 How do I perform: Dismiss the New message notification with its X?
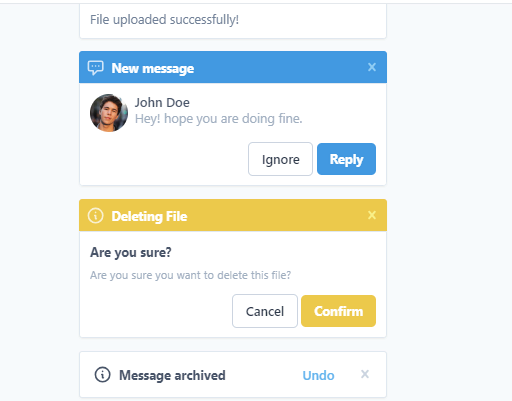point(372,67)
